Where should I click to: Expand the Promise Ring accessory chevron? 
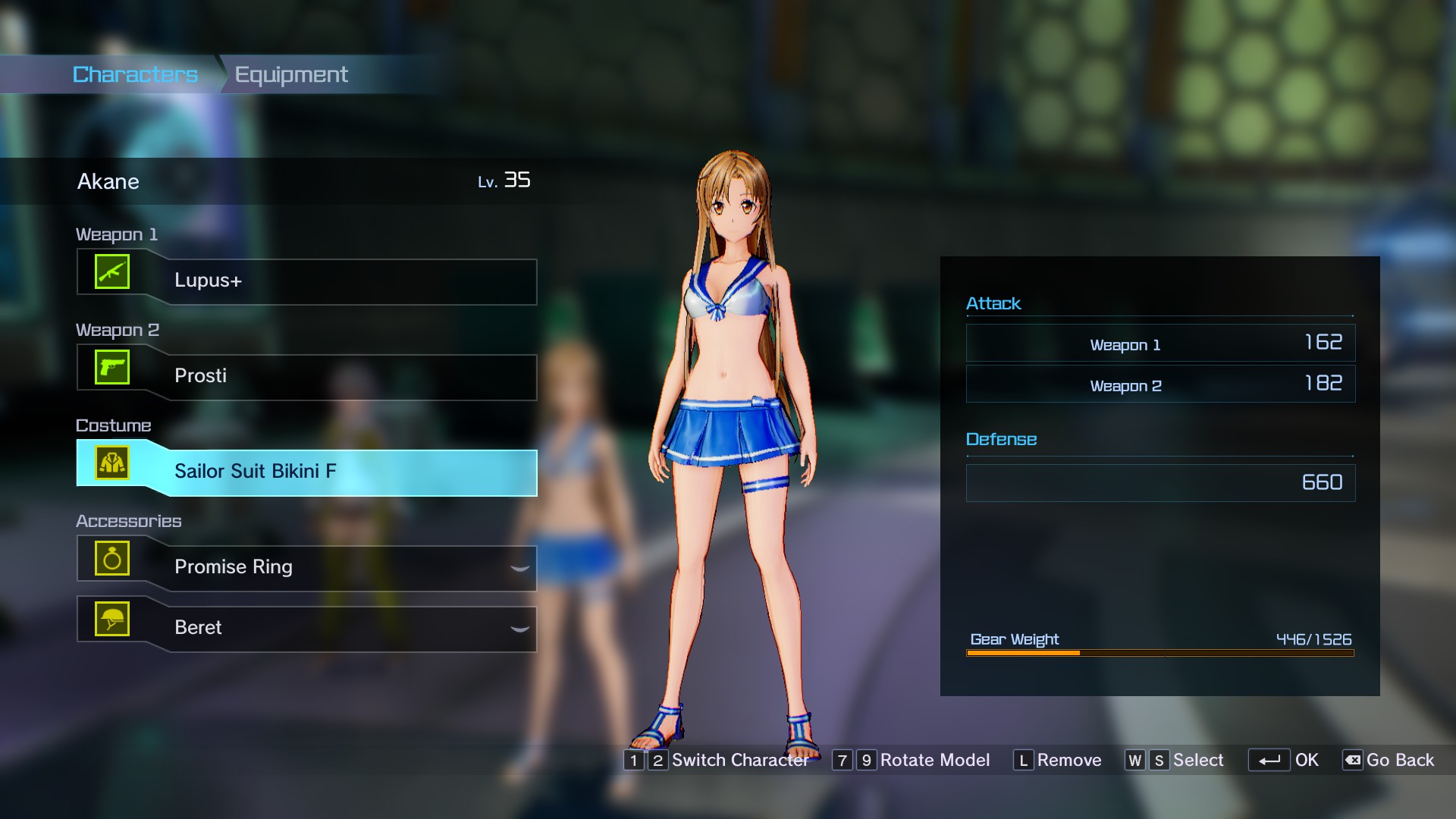point(519,568)
